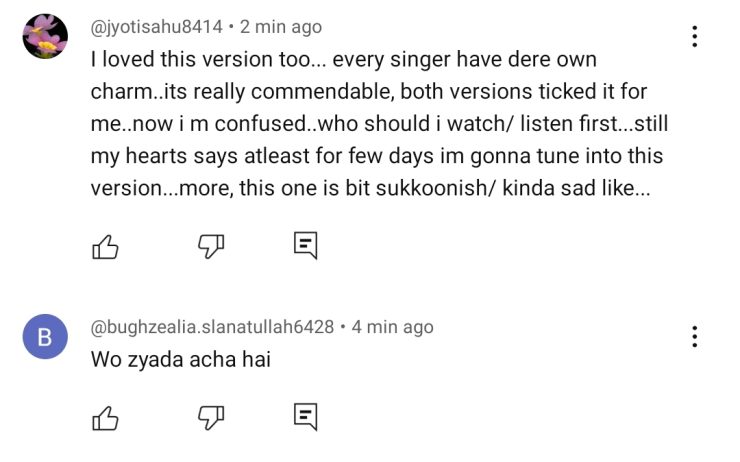Visit the @jyotisahu8414 channel handle
The height and width of the screenshot is (462, 740).
click(157, 27)
